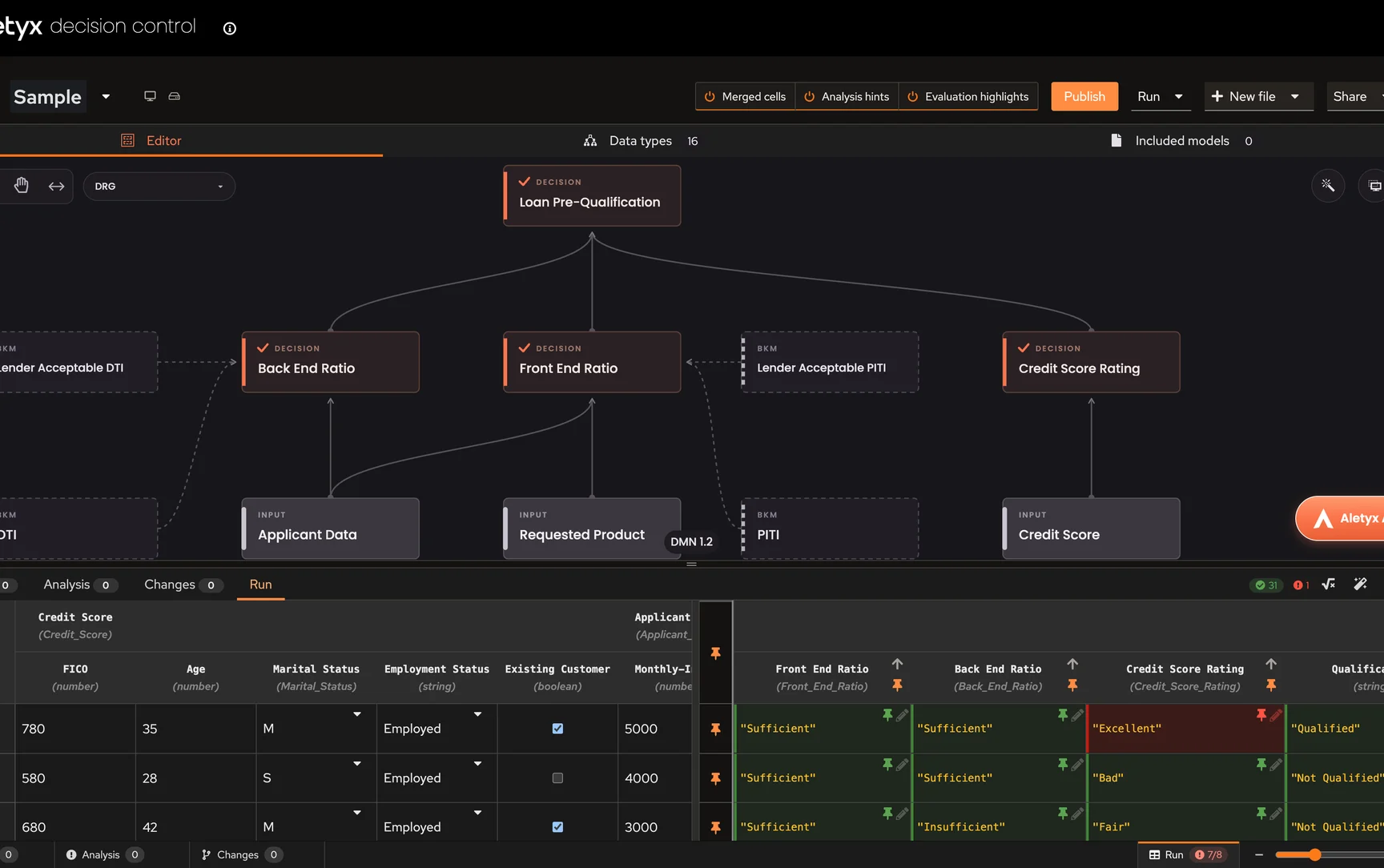Expand the Run button dropdown arrow

coord(1178,97)
